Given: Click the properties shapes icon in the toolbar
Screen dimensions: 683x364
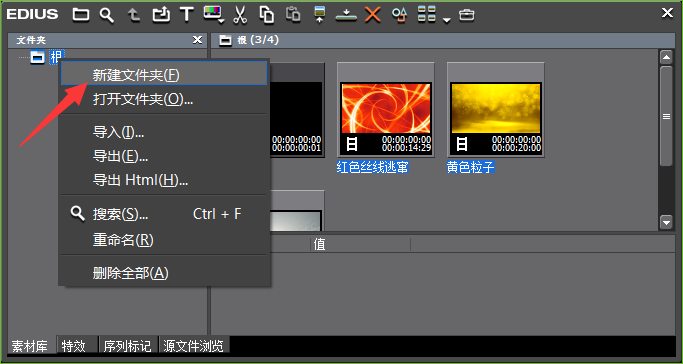Looking at the screenshot, I should pyautogui.click(x=399, y=15).
